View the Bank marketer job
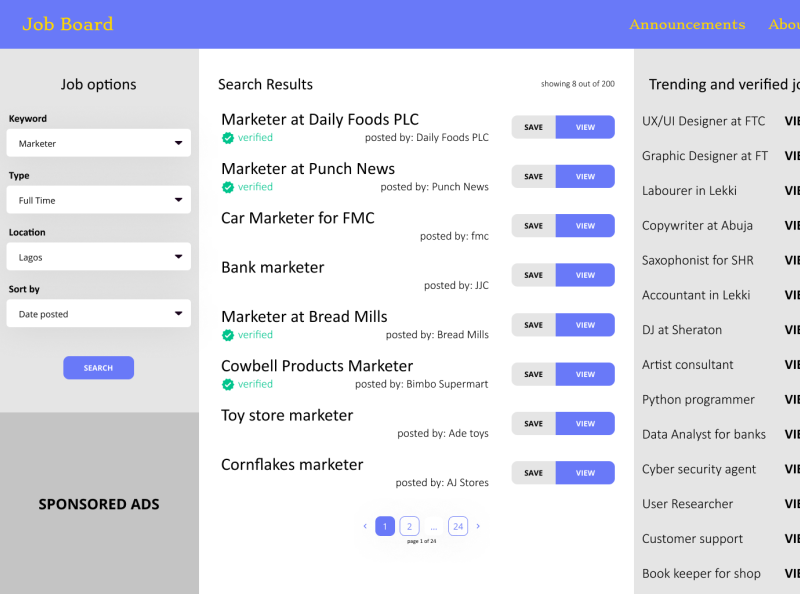 point(585,275)
